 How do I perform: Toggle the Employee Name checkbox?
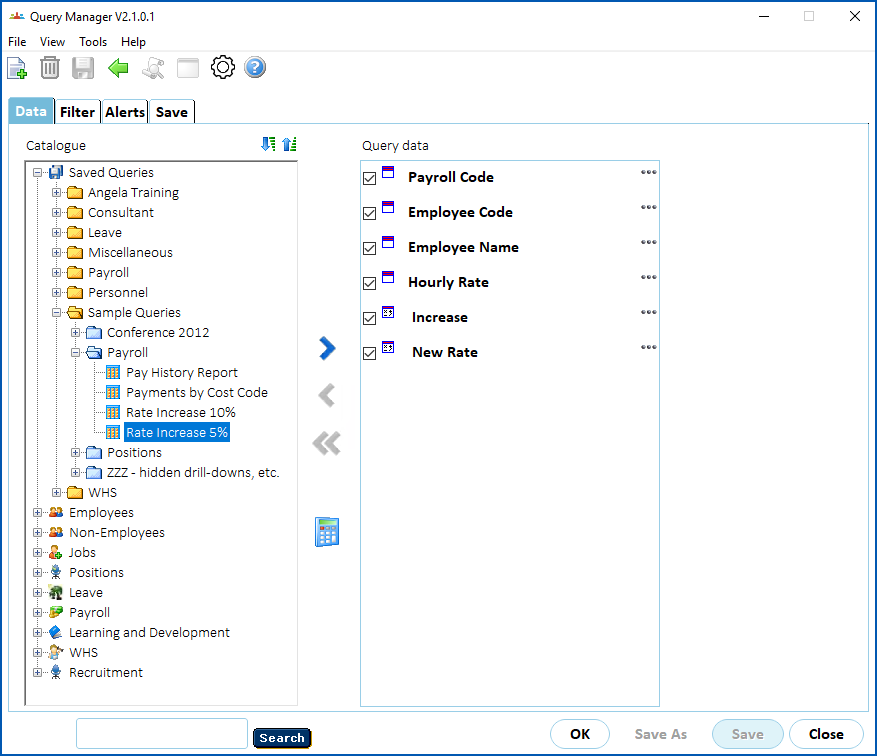[x=370, y=248]
